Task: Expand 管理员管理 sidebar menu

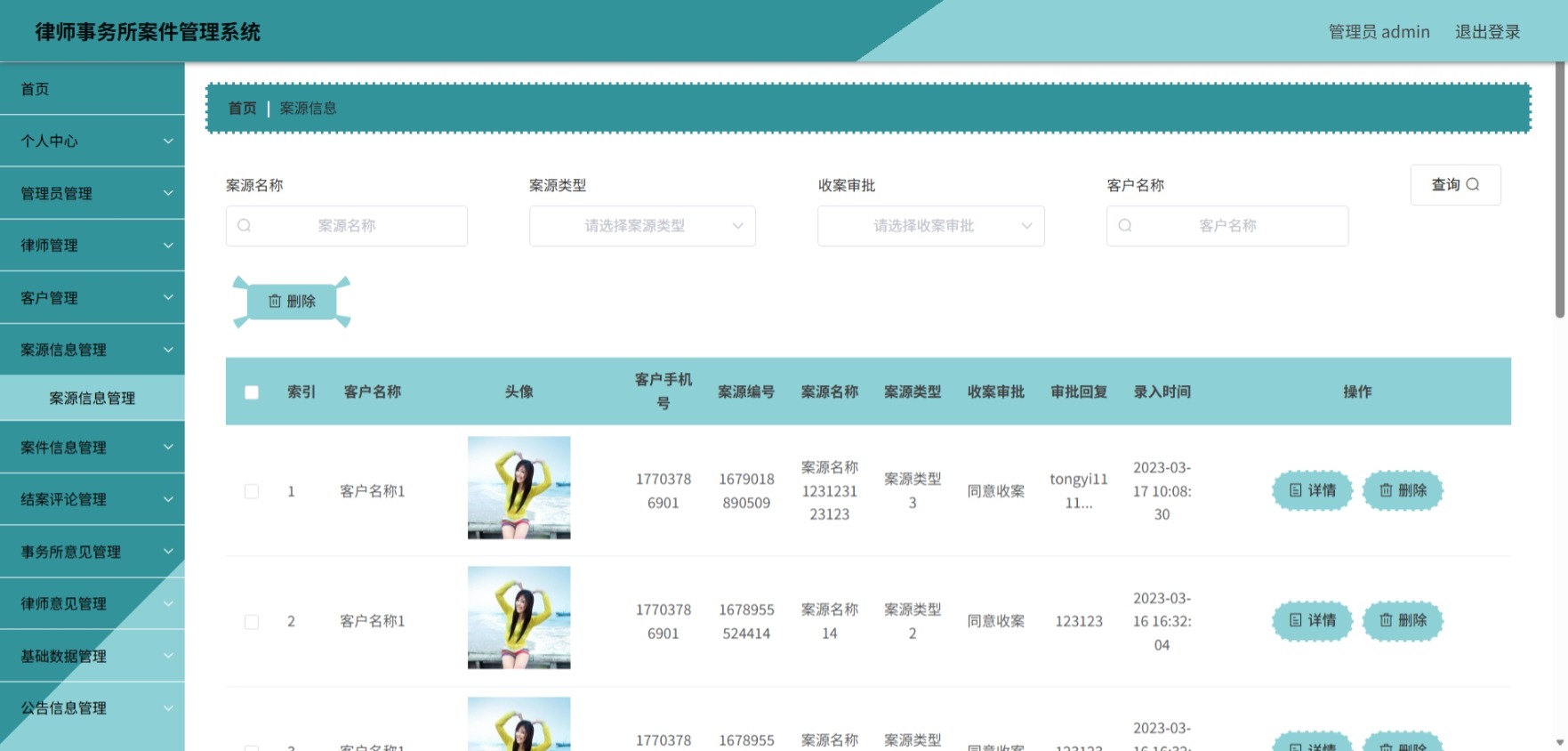Action: click(x=92, y=193)
